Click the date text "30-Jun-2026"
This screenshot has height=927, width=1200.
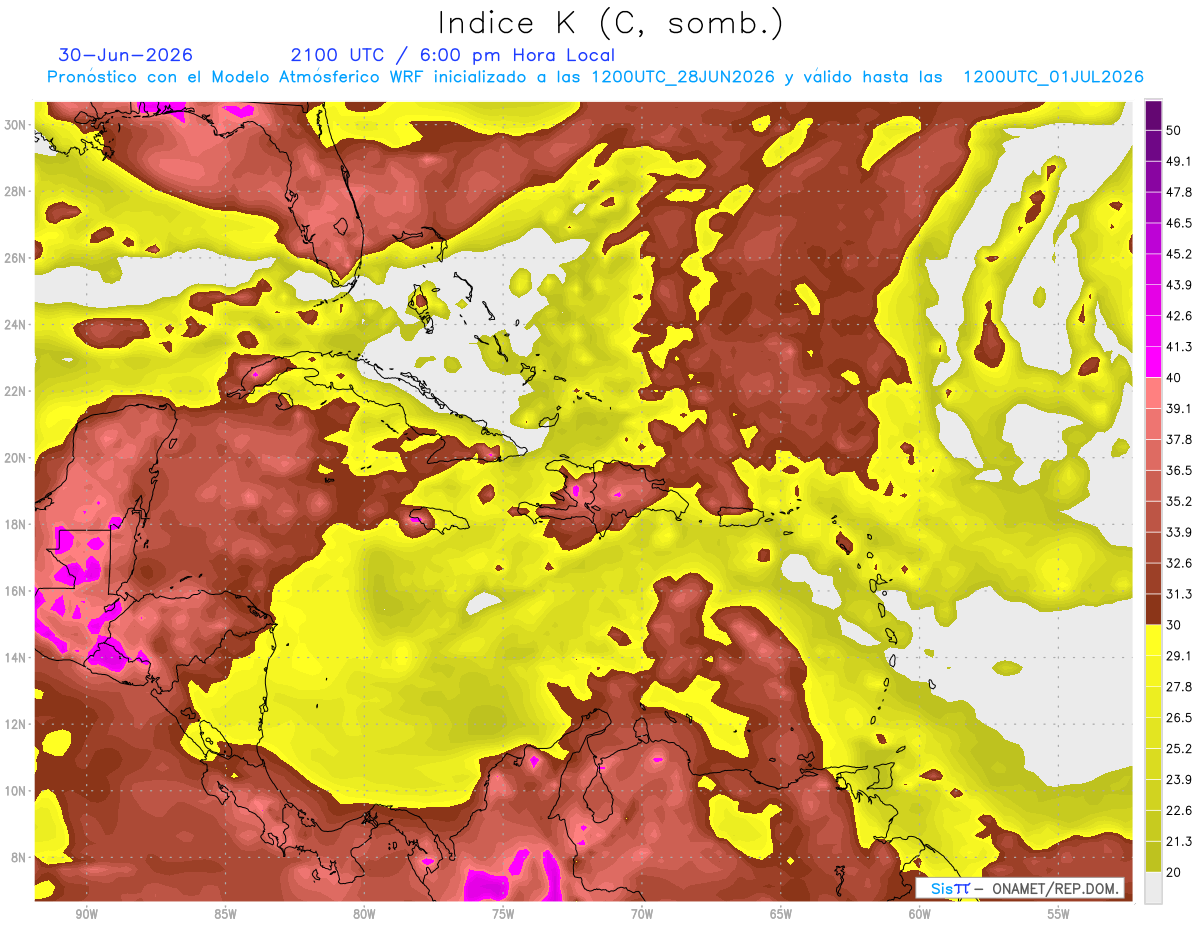pyautogui.click(x=126, y=55)
